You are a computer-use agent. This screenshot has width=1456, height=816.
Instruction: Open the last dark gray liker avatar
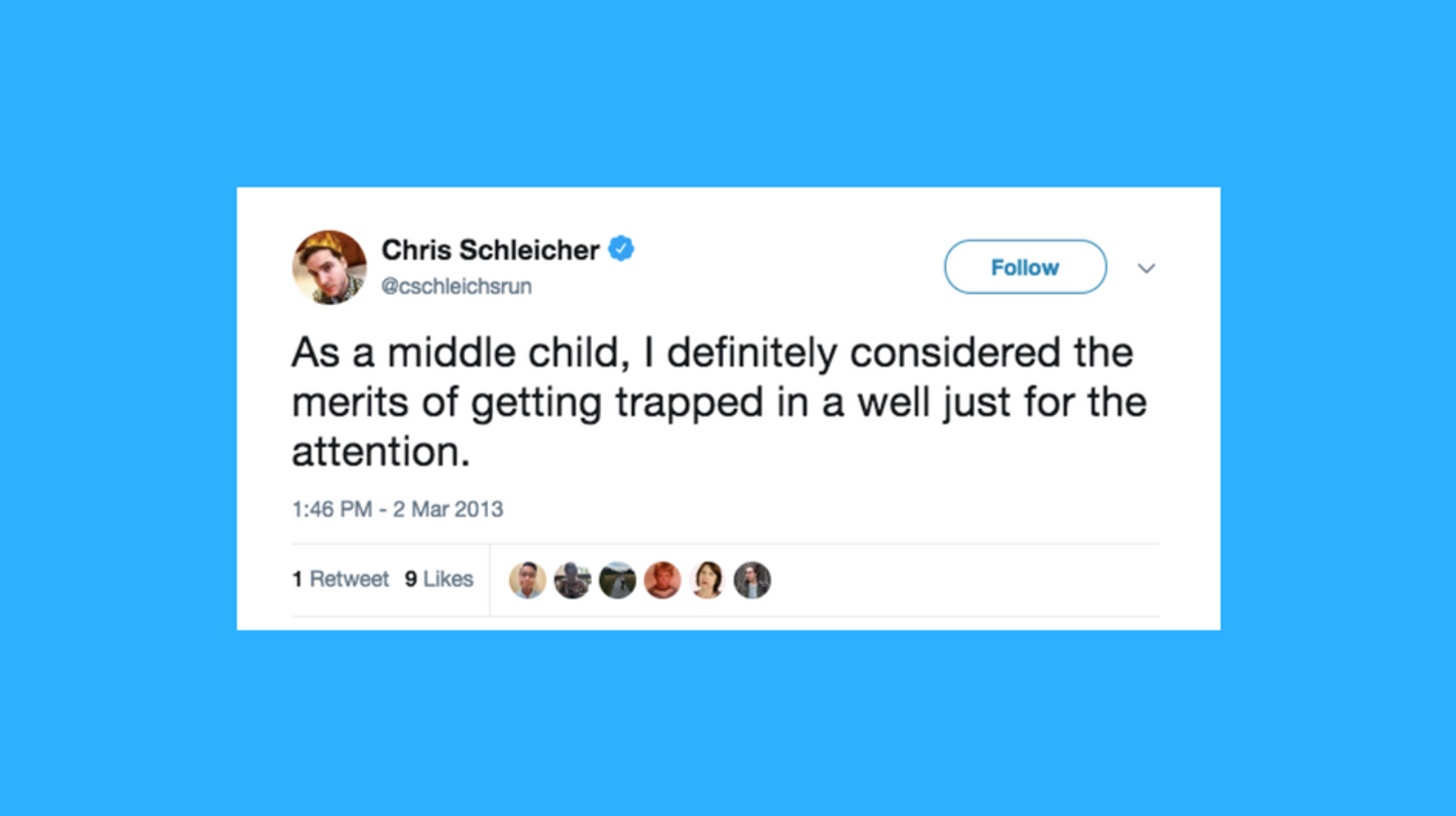coord(752,580)
